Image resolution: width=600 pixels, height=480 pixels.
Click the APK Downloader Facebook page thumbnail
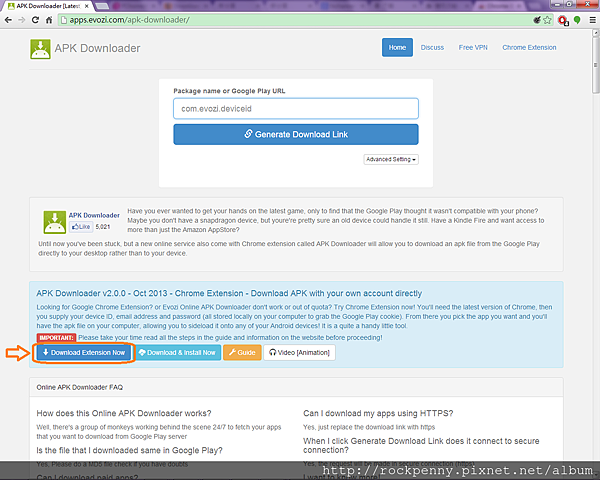tap(55, 222)
